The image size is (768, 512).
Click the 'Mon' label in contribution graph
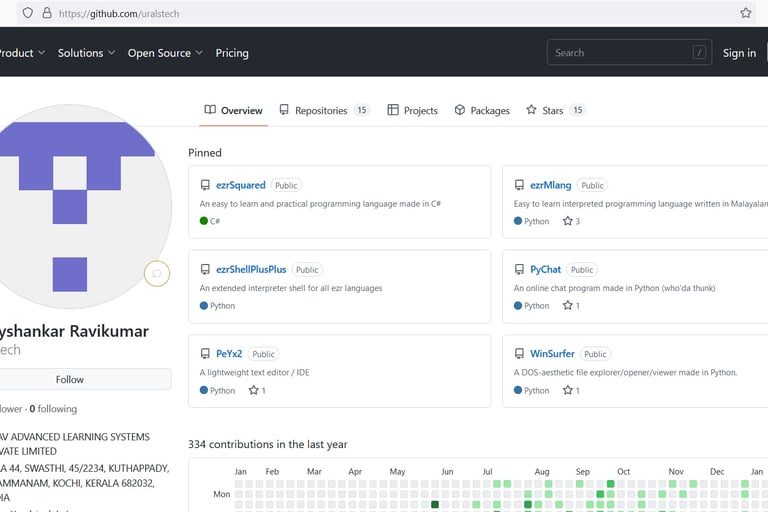point(221,494)
